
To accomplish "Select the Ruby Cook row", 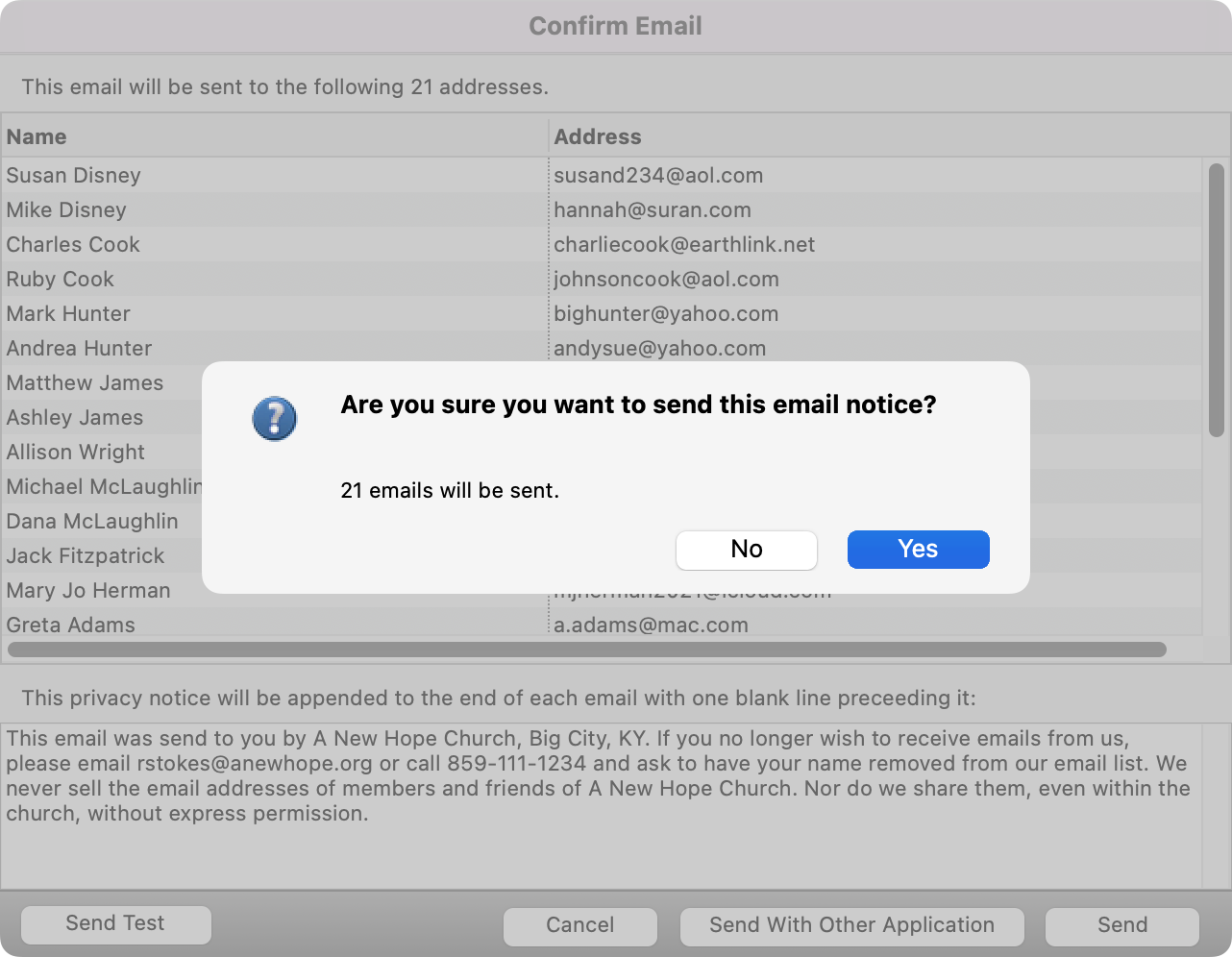I will pos(61,280).
